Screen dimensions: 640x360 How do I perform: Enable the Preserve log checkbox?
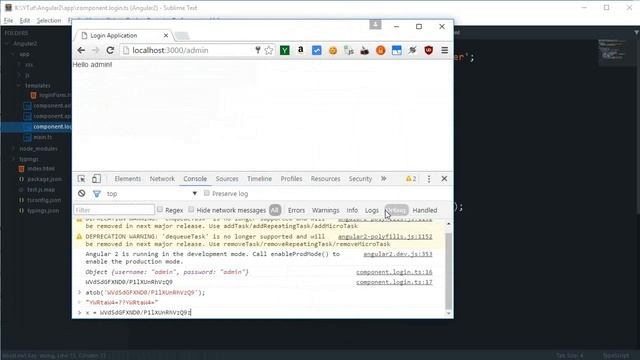207,193
